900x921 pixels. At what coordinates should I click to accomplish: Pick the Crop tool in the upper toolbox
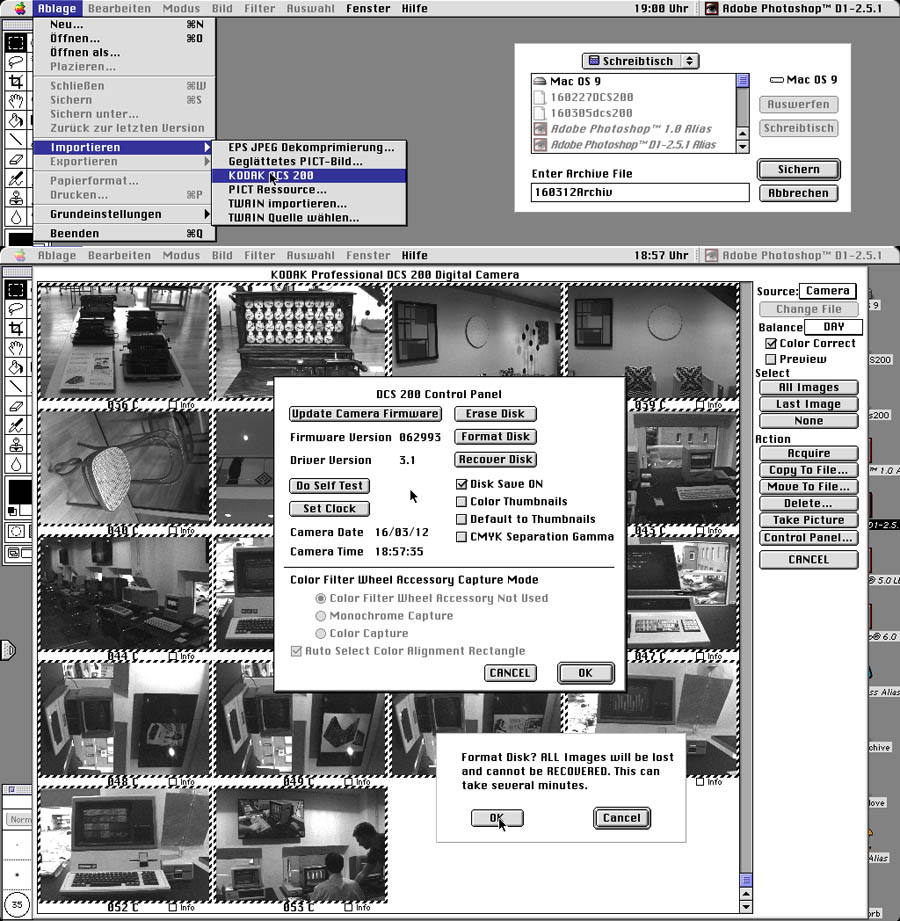coord(16,81)
